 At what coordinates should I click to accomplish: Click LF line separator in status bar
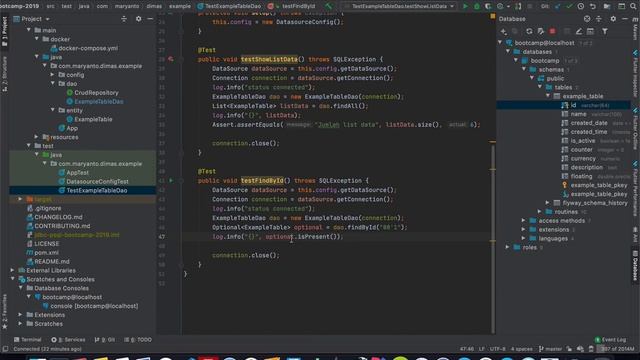(482, 349)
